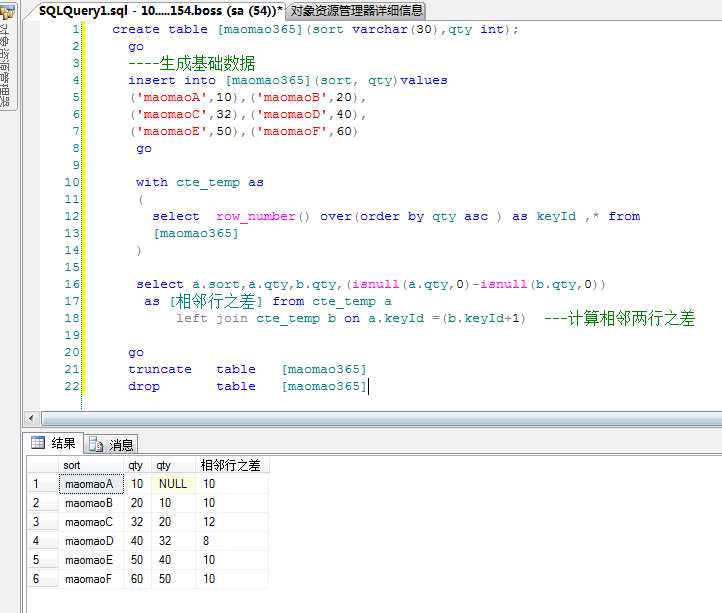Select result row 1 header
This screenshot has height=613, width=722.
[43, 484]
